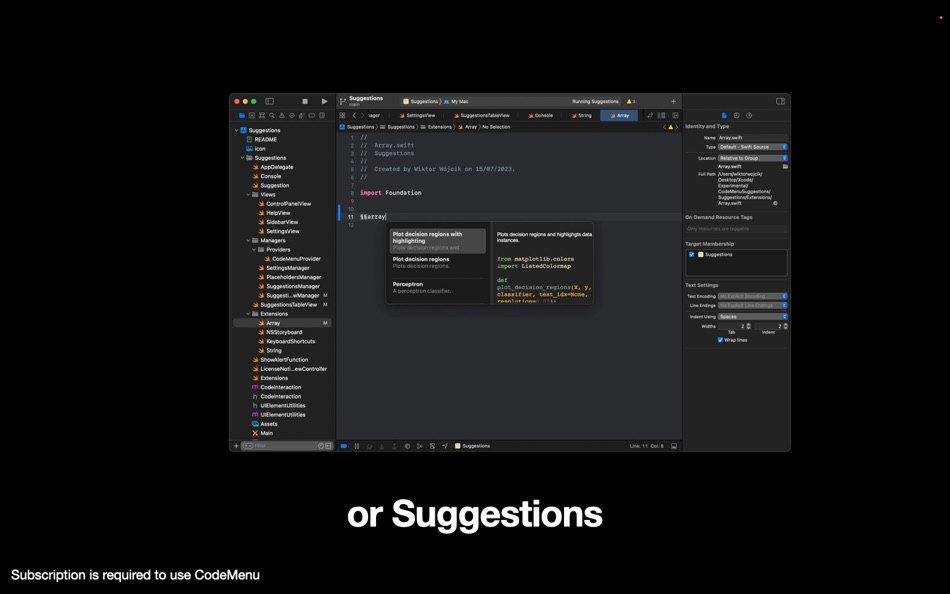This screenshot has height=594, width=950.
Task: Click the reveal in Finder folder icon
Action: (785, 166)
